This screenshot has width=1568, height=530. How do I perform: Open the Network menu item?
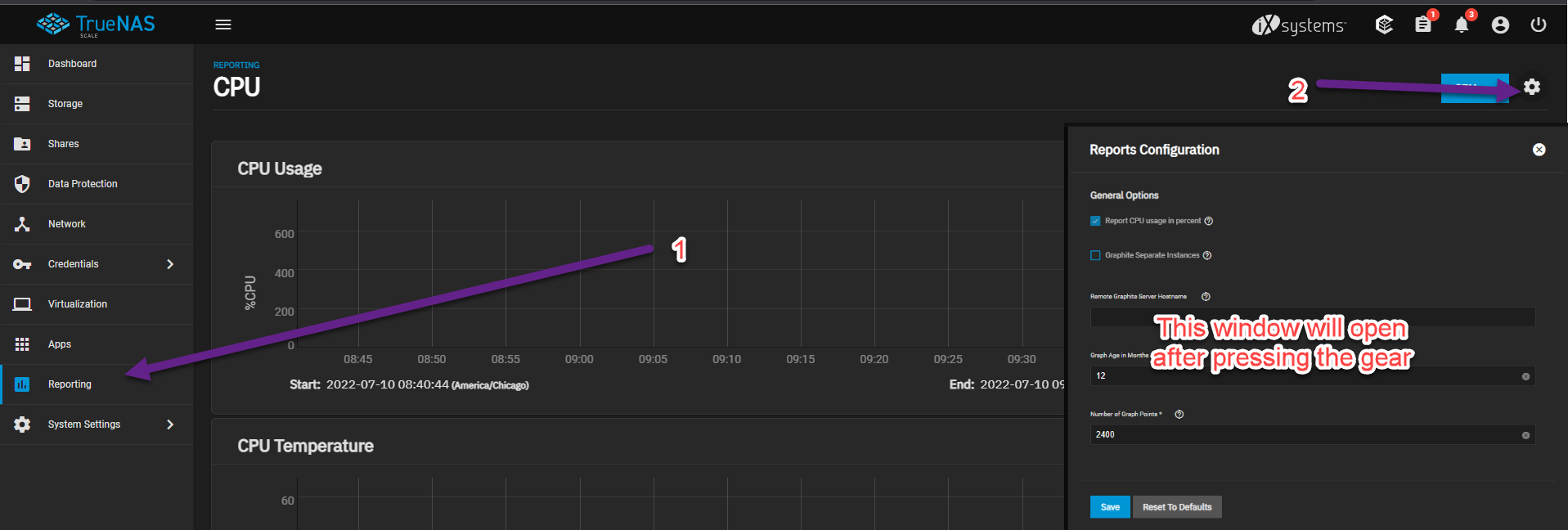pos(97,224)
